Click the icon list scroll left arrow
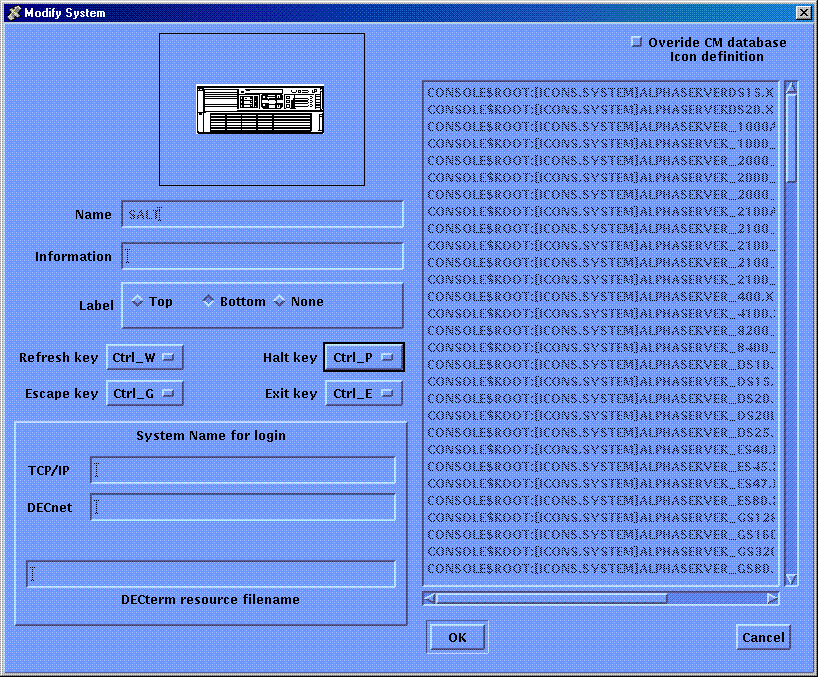The width and height of the screenshot is (818, 677). [x=429, y=598]
